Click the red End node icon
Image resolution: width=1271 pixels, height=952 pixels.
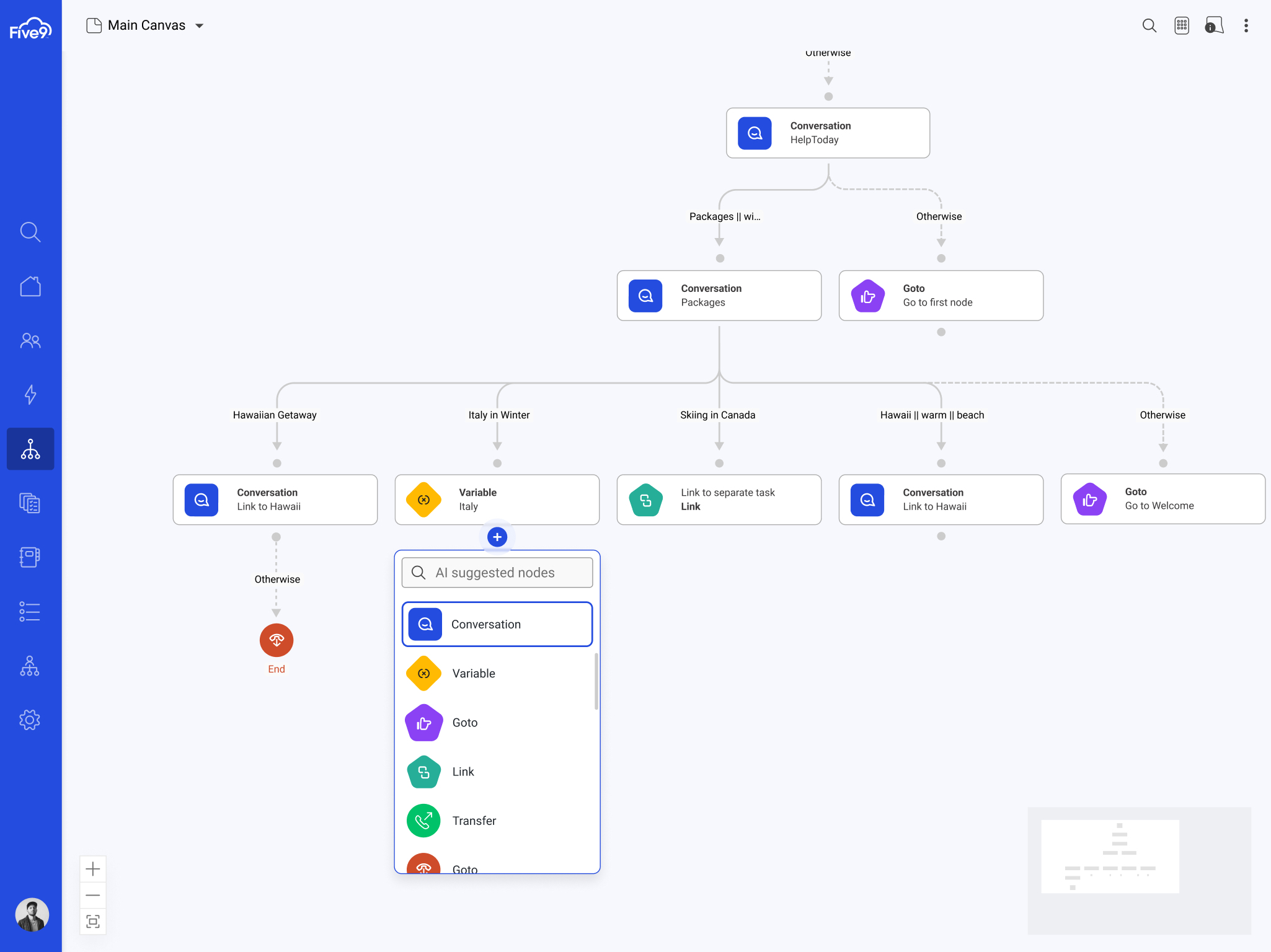tap(277, 640)
